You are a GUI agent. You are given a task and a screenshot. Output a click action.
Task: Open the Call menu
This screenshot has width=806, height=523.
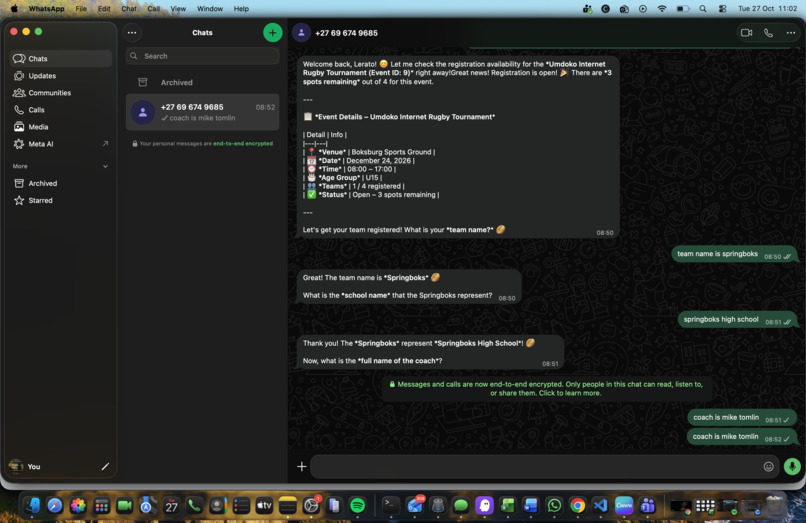(153, 9)
